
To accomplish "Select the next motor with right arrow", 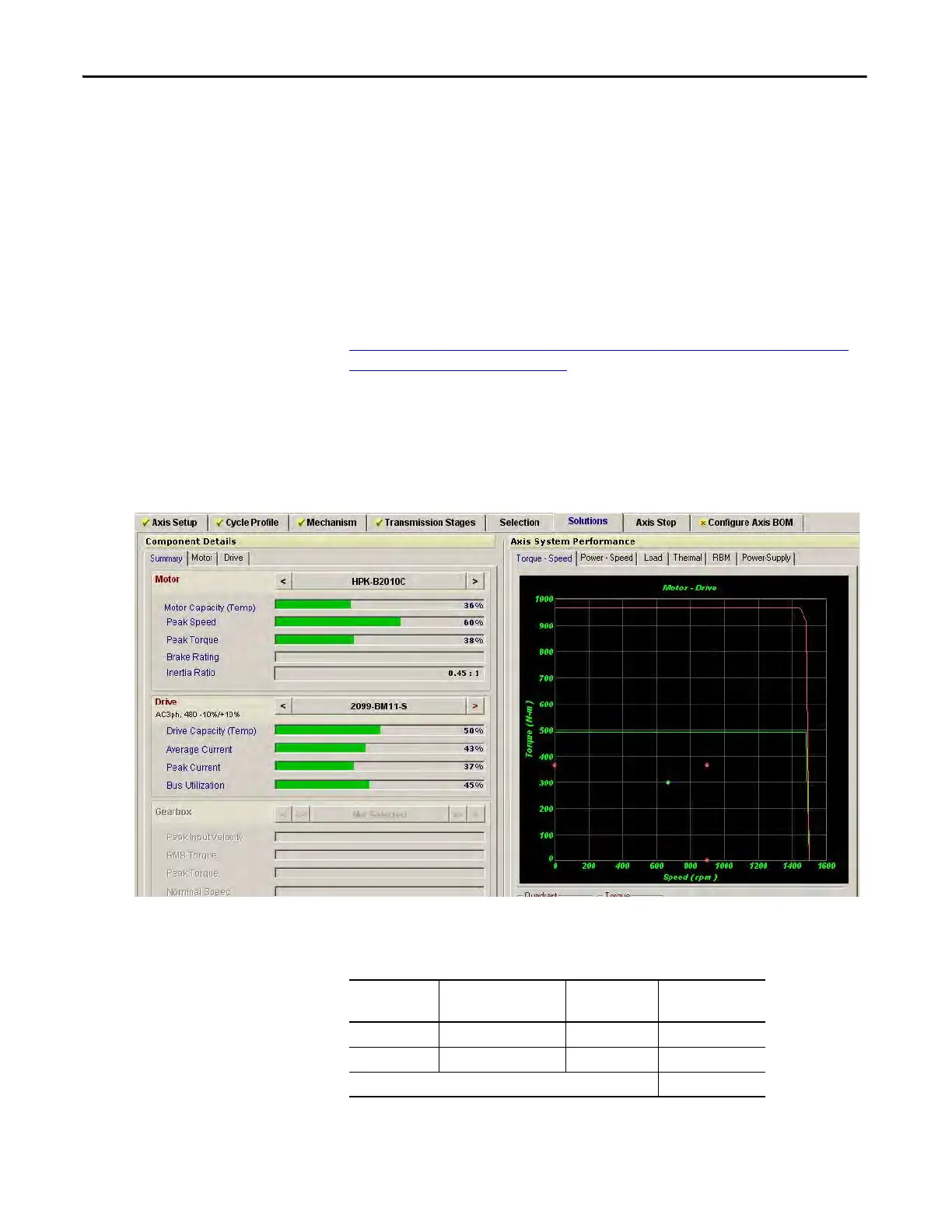I will [475, 581].
